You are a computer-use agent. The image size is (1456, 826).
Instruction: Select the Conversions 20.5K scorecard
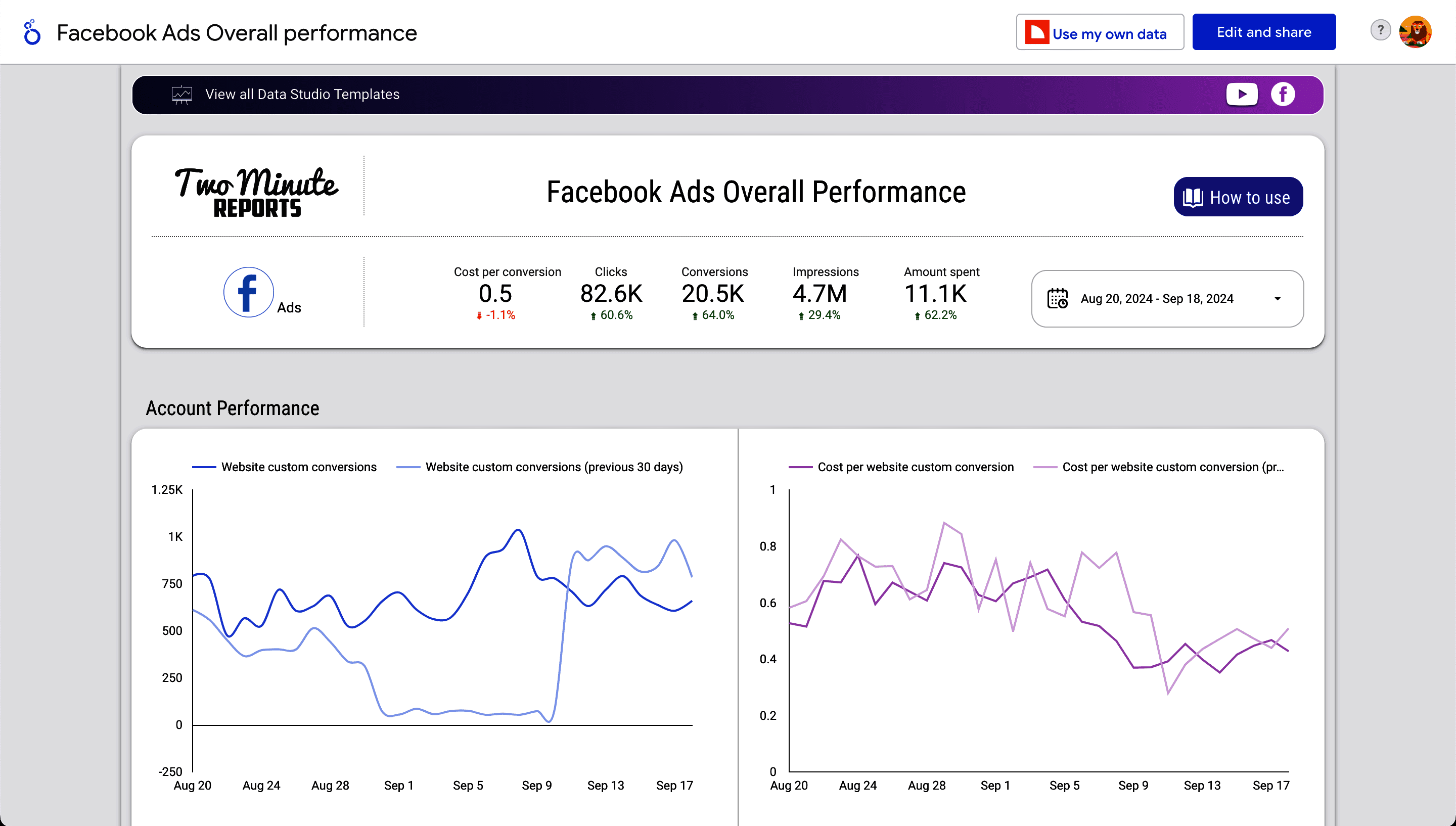(x=713, y=293)
